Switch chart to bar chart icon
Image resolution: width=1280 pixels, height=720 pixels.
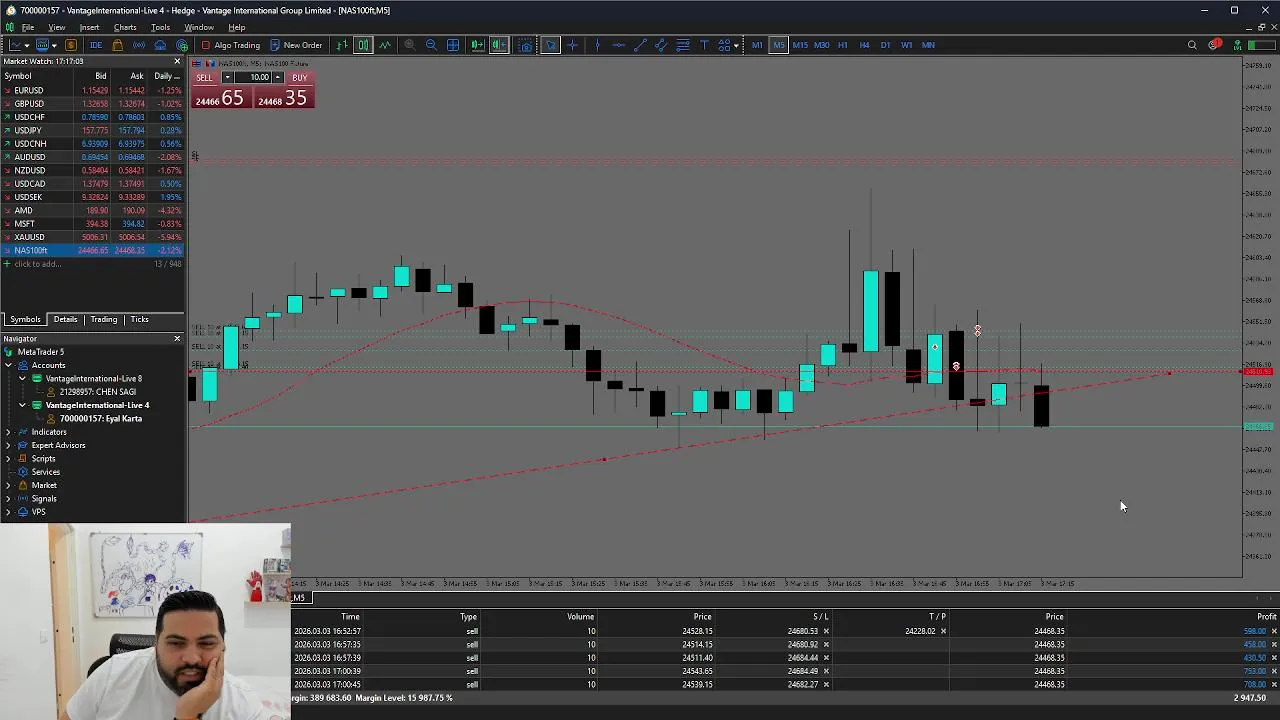coord(342,45)
